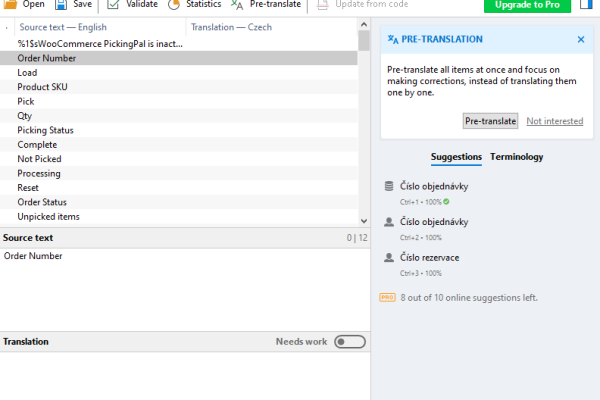Toggle the sidebar panel icon at top right
Viewport: 600px width, 400px height.
tap(586, 5)
